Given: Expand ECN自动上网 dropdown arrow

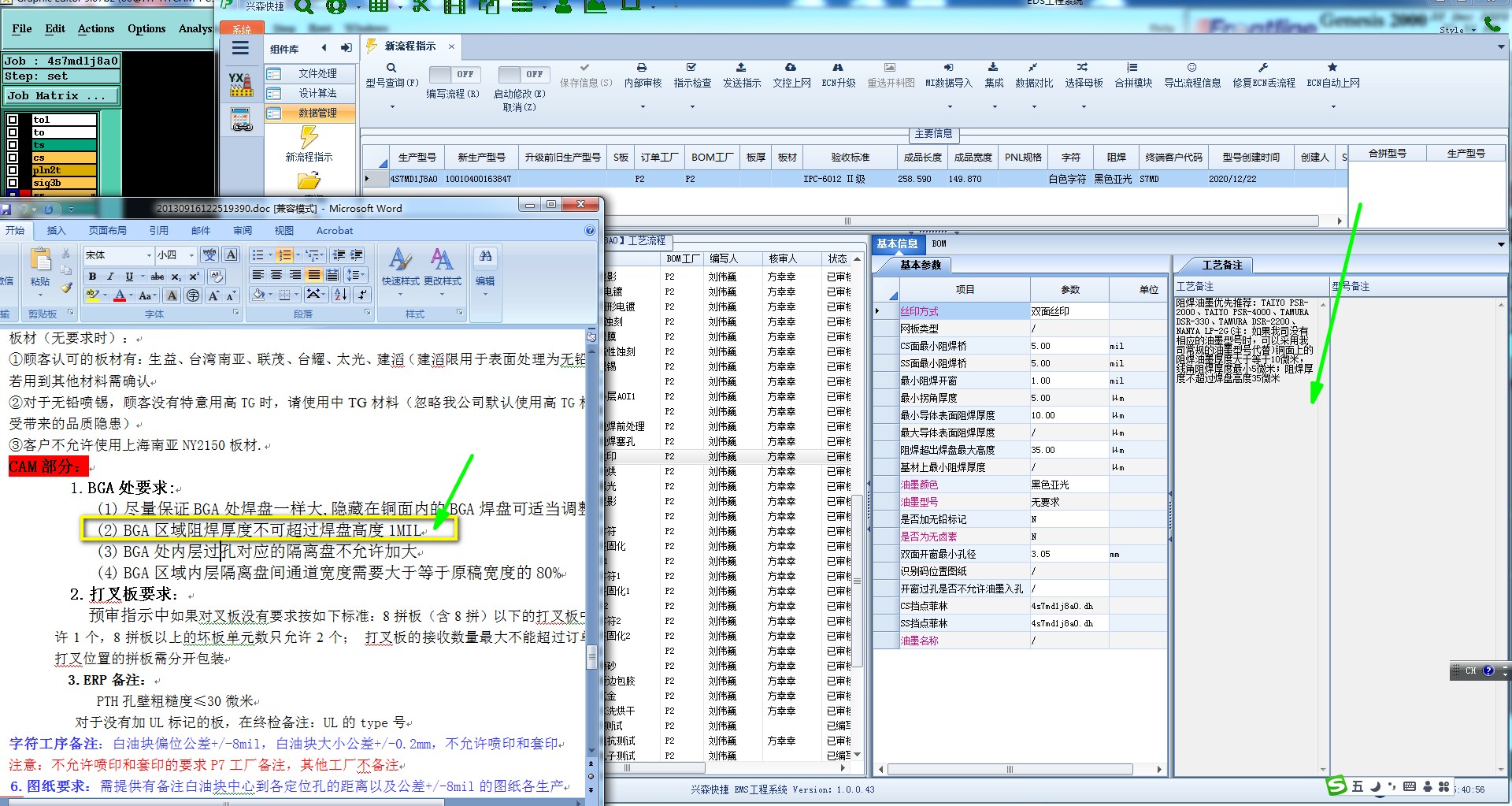Looking at the screenshot, I should pos(1333,106).
